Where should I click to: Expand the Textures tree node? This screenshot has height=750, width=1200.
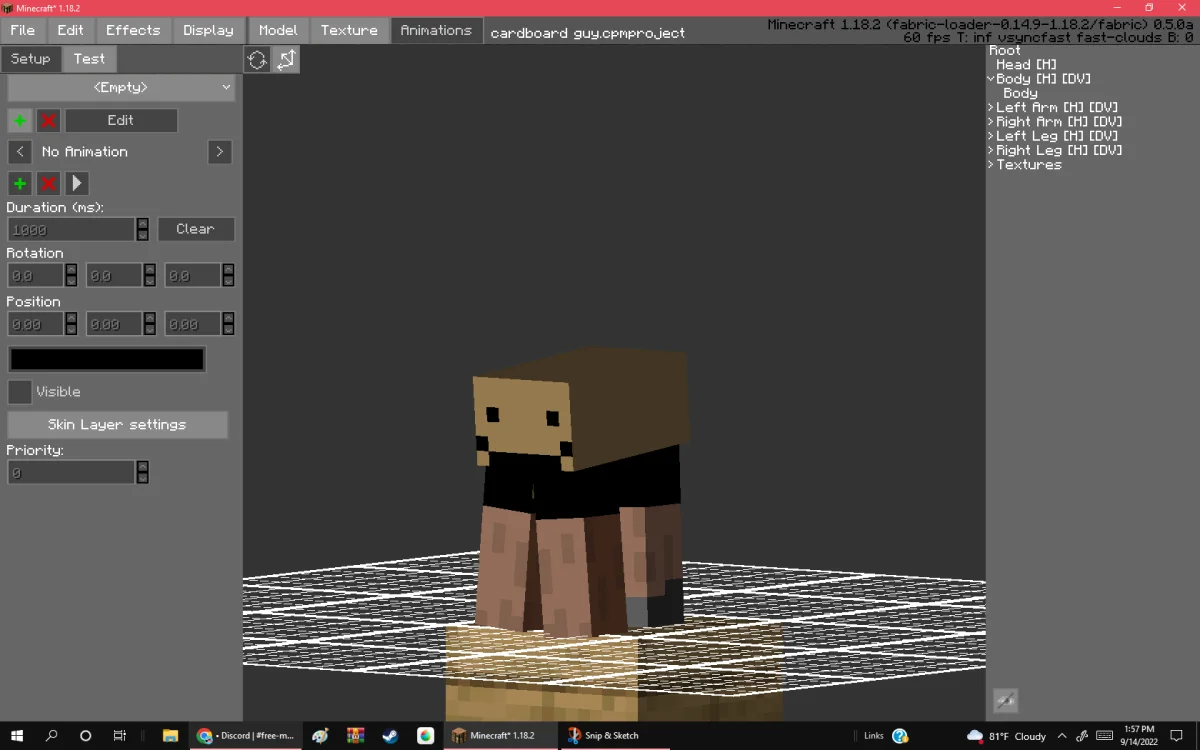(991, 165)
